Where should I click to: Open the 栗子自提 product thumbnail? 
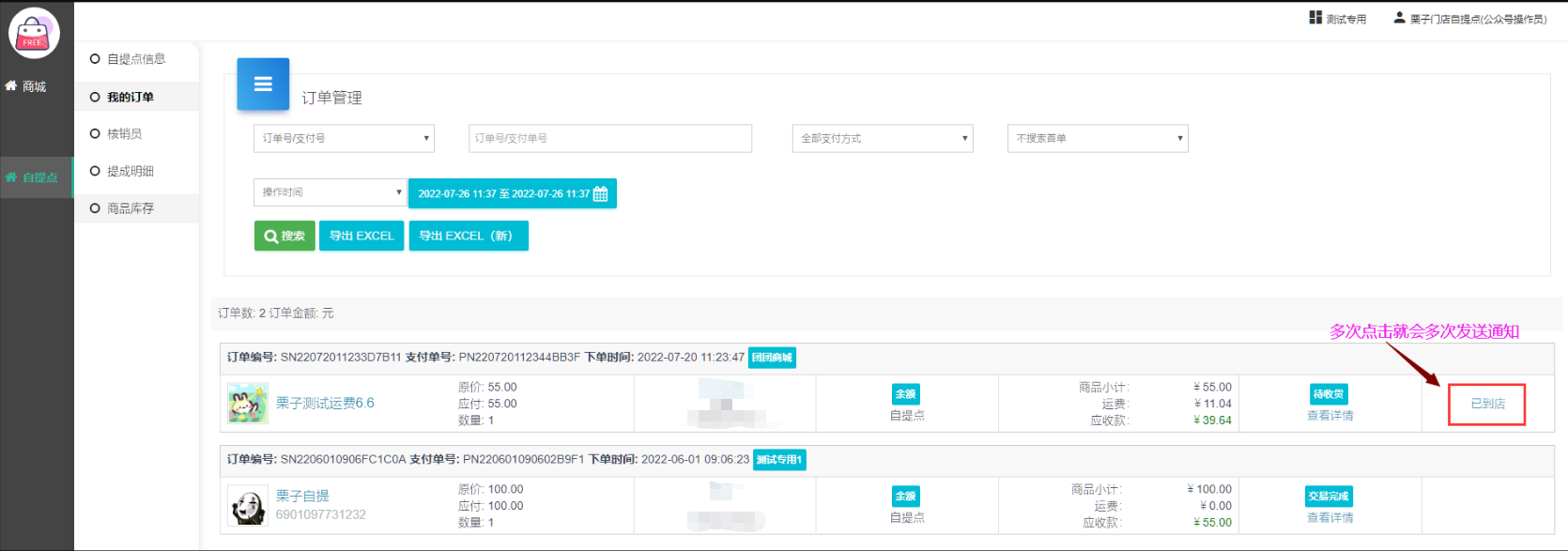[x=248, y=505]
